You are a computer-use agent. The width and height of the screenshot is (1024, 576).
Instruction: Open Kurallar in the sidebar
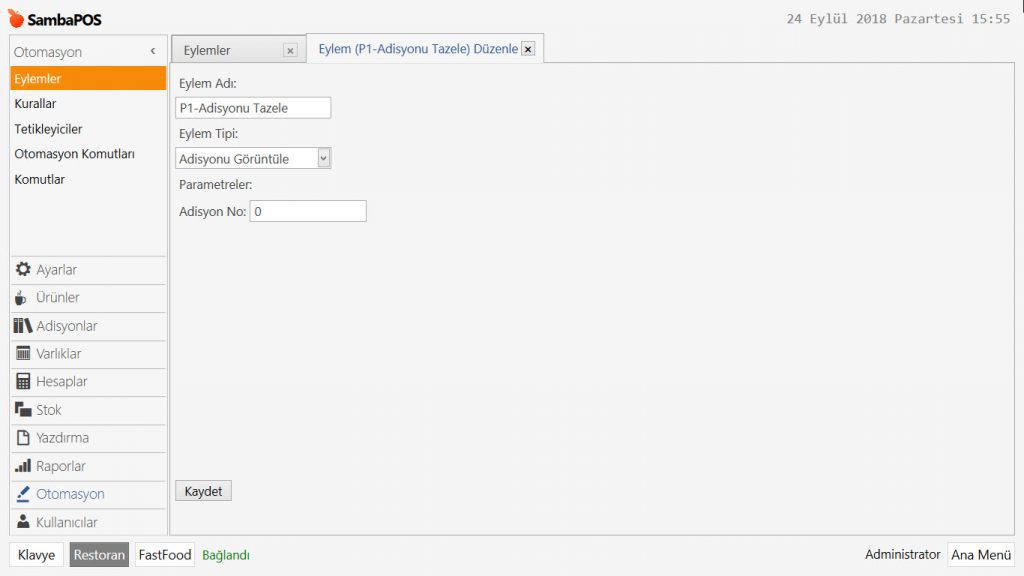point(35,103)
